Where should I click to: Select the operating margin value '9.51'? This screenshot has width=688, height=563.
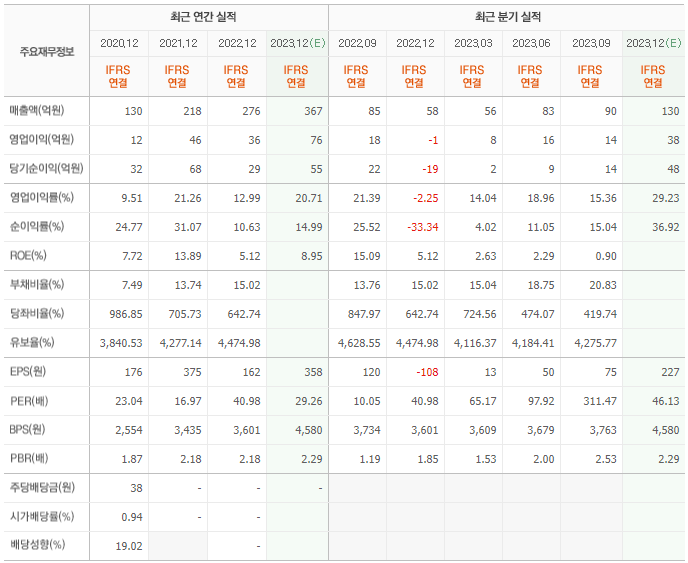click(x=132, y=198)
